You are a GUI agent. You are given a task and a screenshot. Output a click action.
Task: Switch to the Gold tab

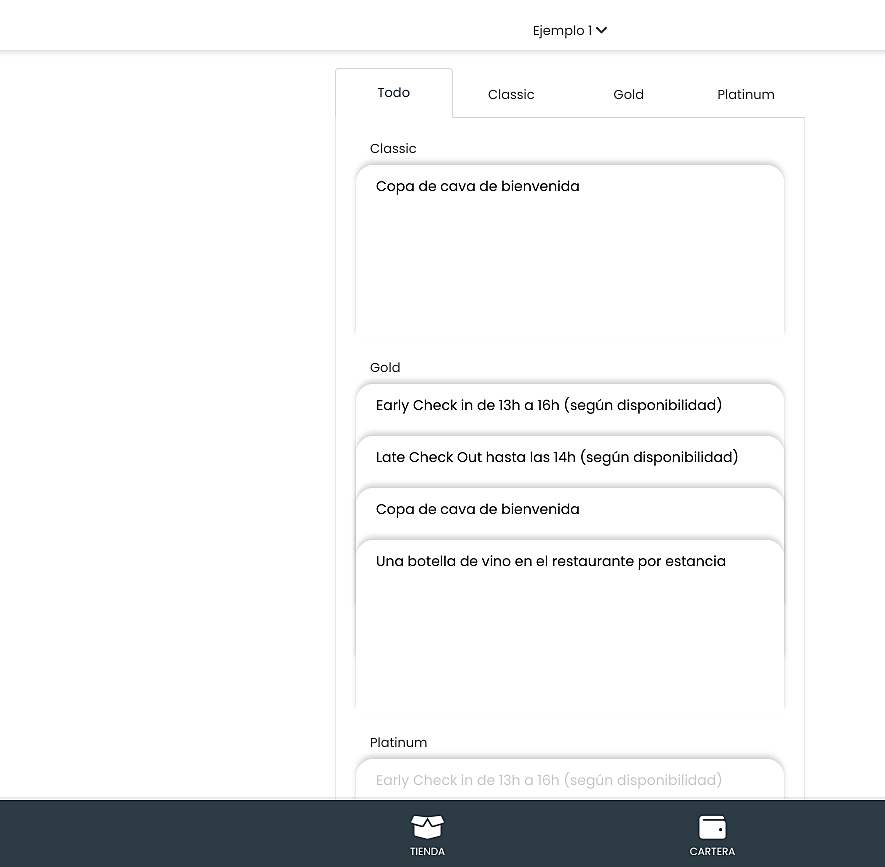628,94
